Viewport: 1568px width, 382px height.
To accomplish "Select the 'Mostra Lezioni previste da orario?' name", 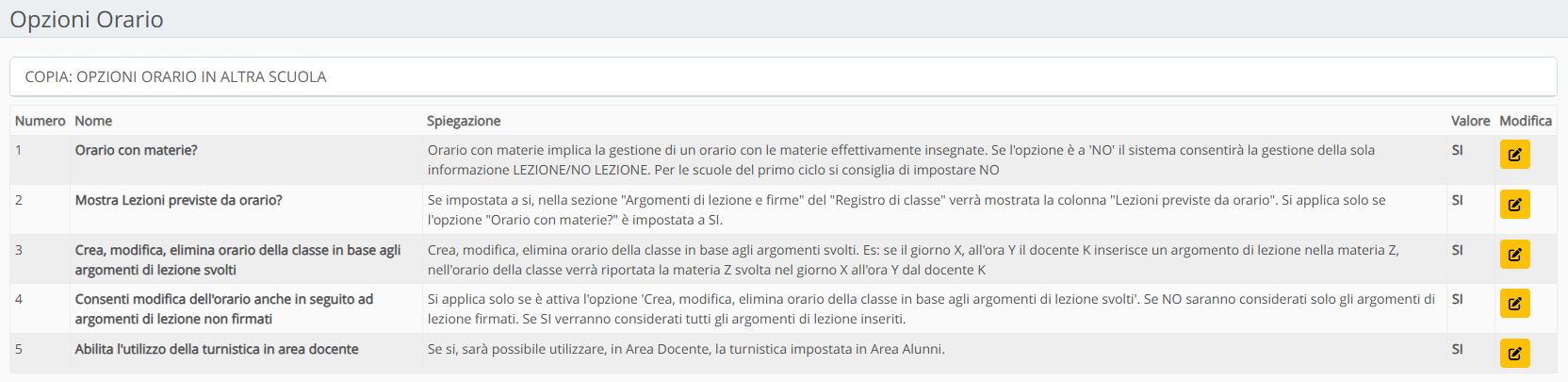I will pos(179,200).
